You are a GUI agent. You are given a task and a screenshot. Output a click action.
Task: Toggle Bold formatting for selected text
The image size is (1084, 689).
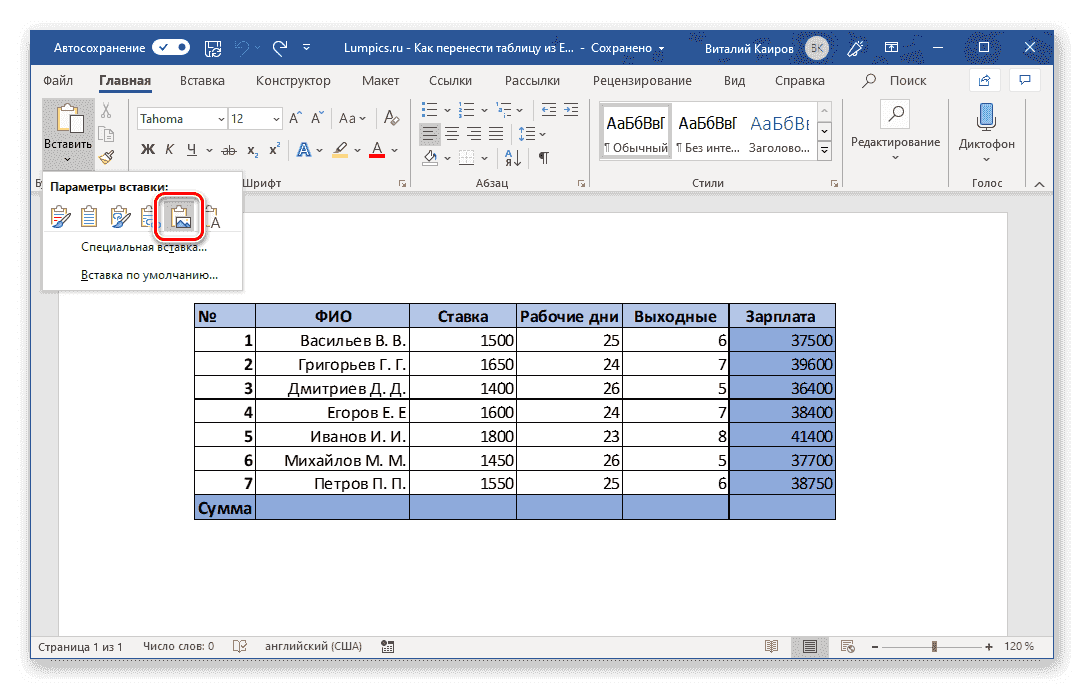[x=148, y=148]
